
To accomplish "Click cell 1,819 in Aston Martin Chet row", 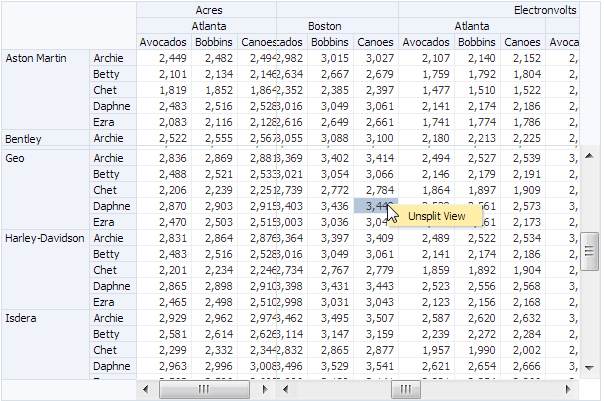I will pyautogui.click(x=164, y=90).
